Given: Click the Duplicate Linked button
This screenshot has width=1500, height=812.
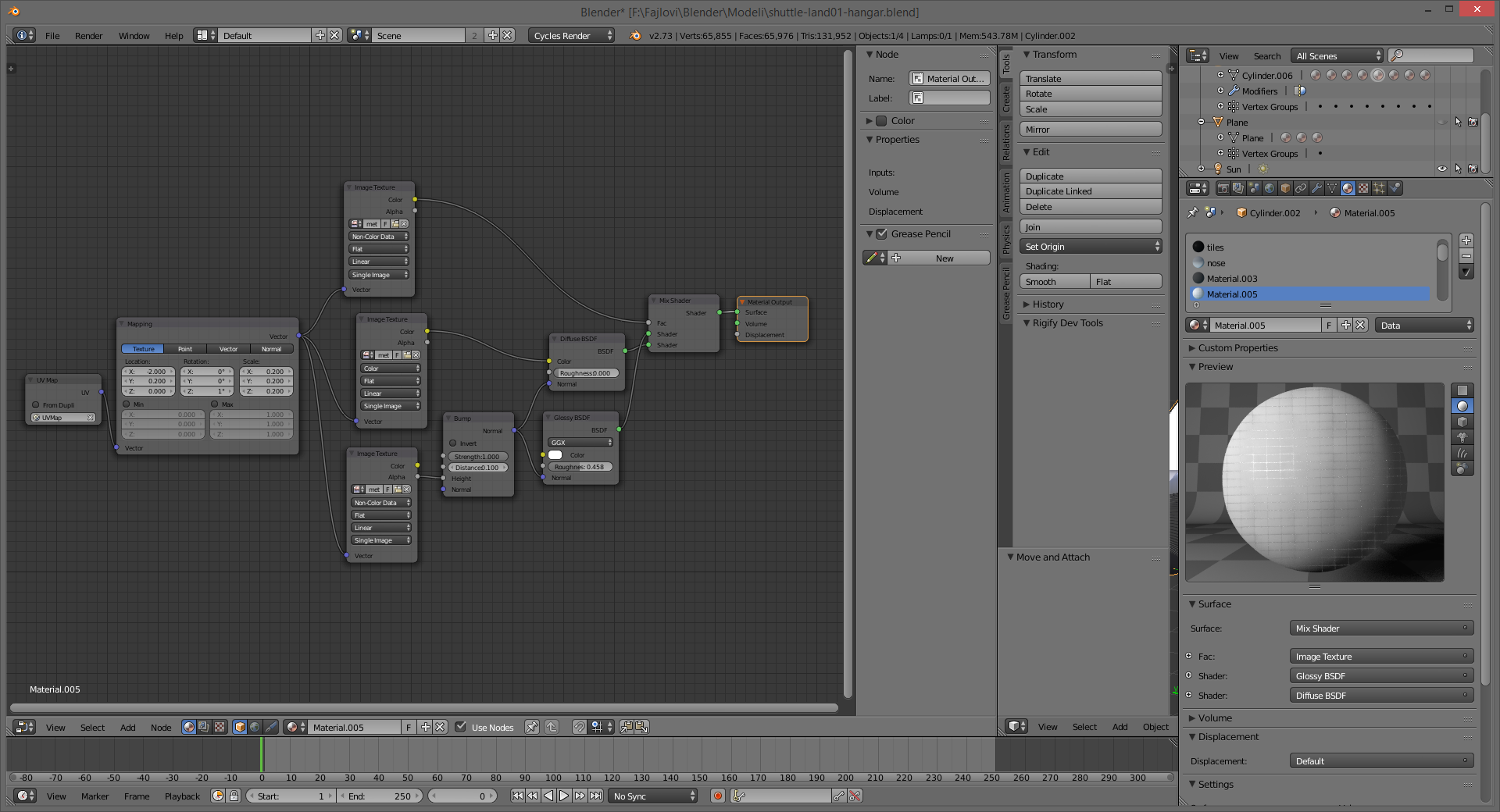Looking at the screenshot, I should [x=1091, y=191].
